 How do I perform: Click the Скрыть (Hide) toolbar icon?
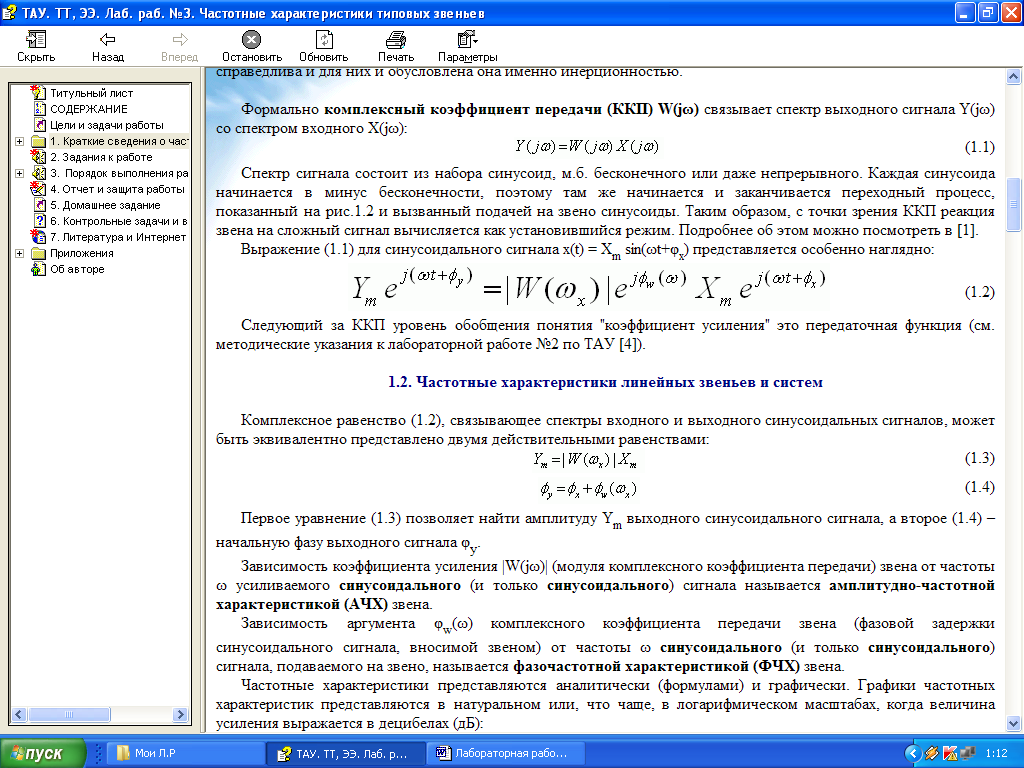coord(35,39)
